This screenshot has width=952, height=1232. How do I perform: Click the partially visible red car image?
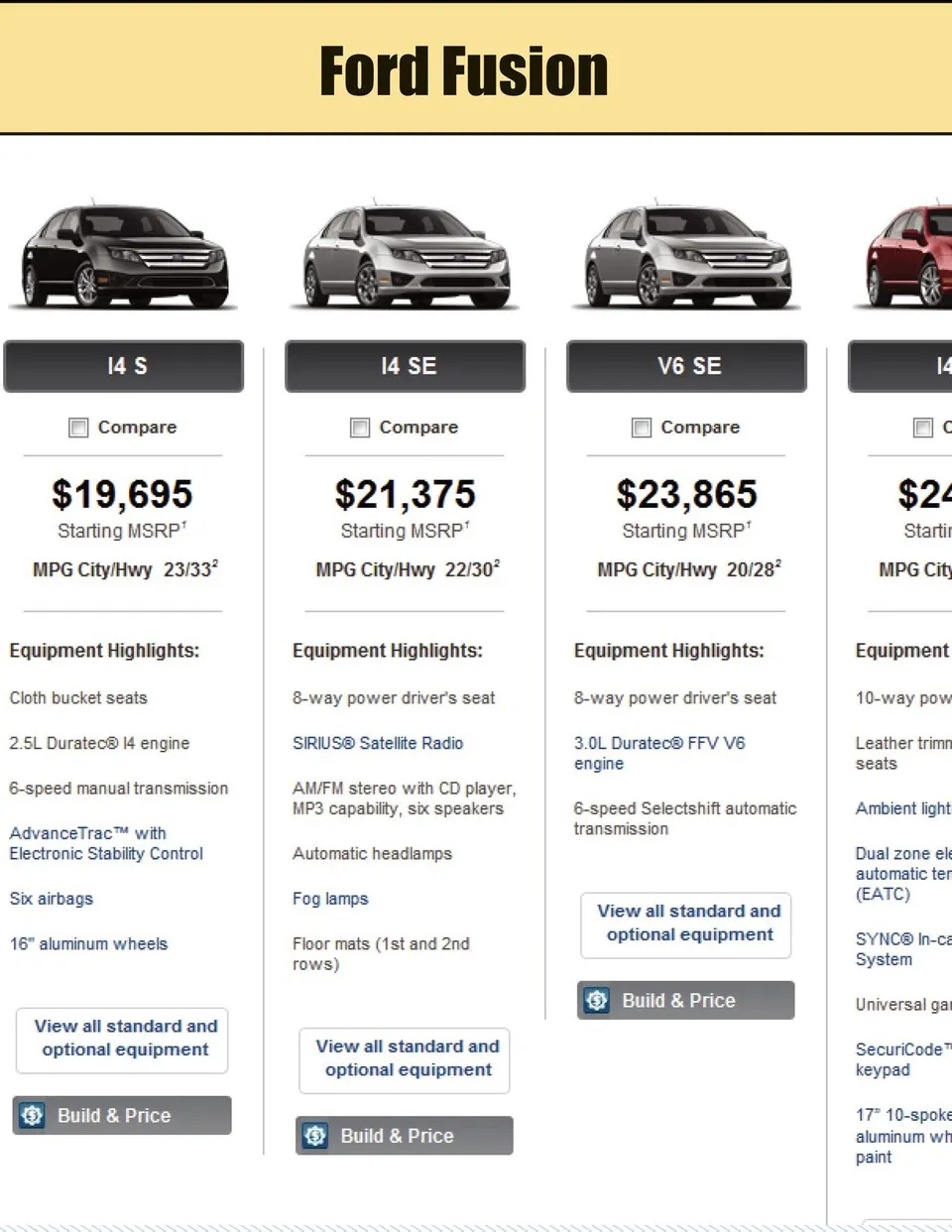tap(912, 256)
